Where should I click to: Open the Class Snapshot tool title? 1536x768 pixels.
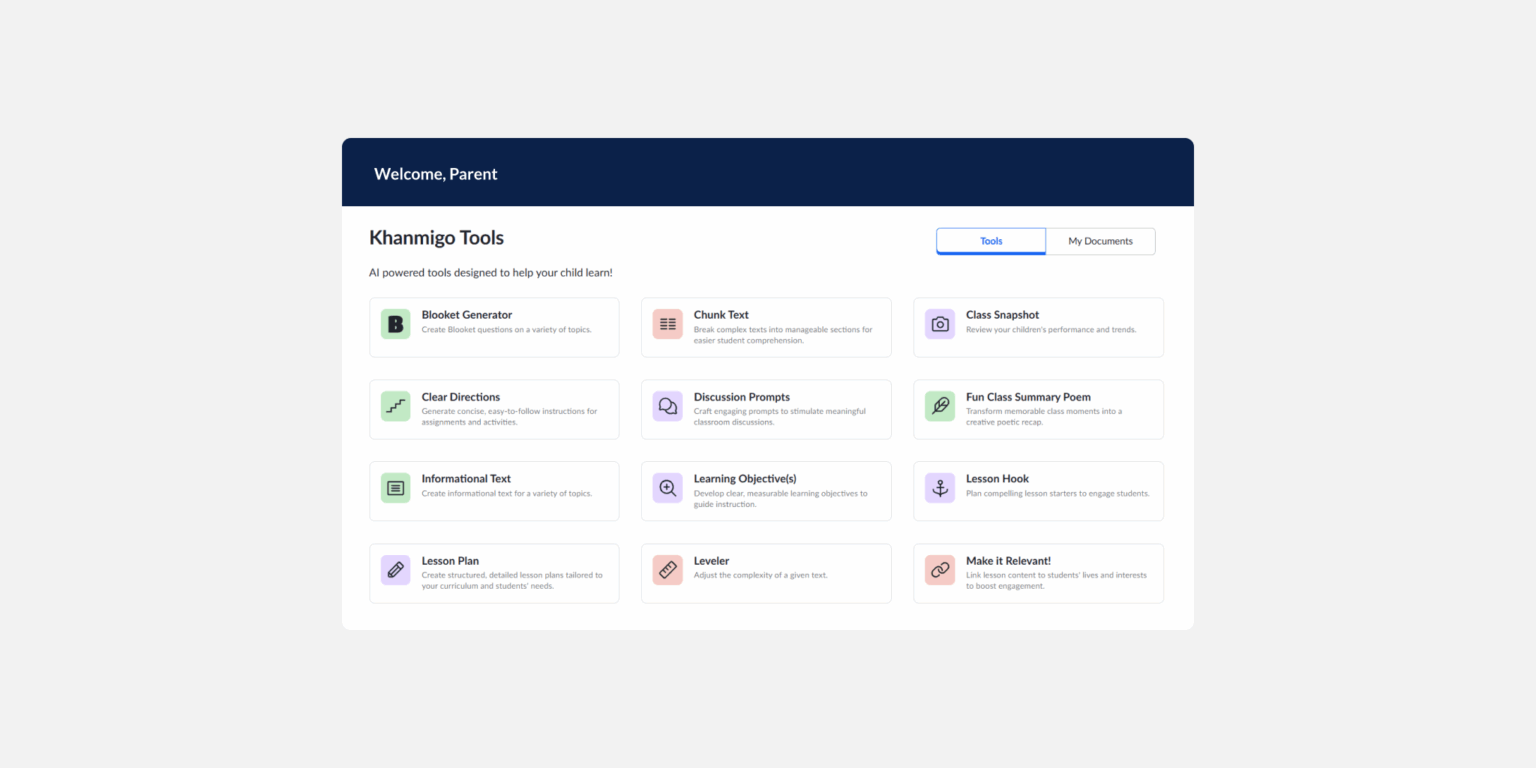click(1002, 315)
